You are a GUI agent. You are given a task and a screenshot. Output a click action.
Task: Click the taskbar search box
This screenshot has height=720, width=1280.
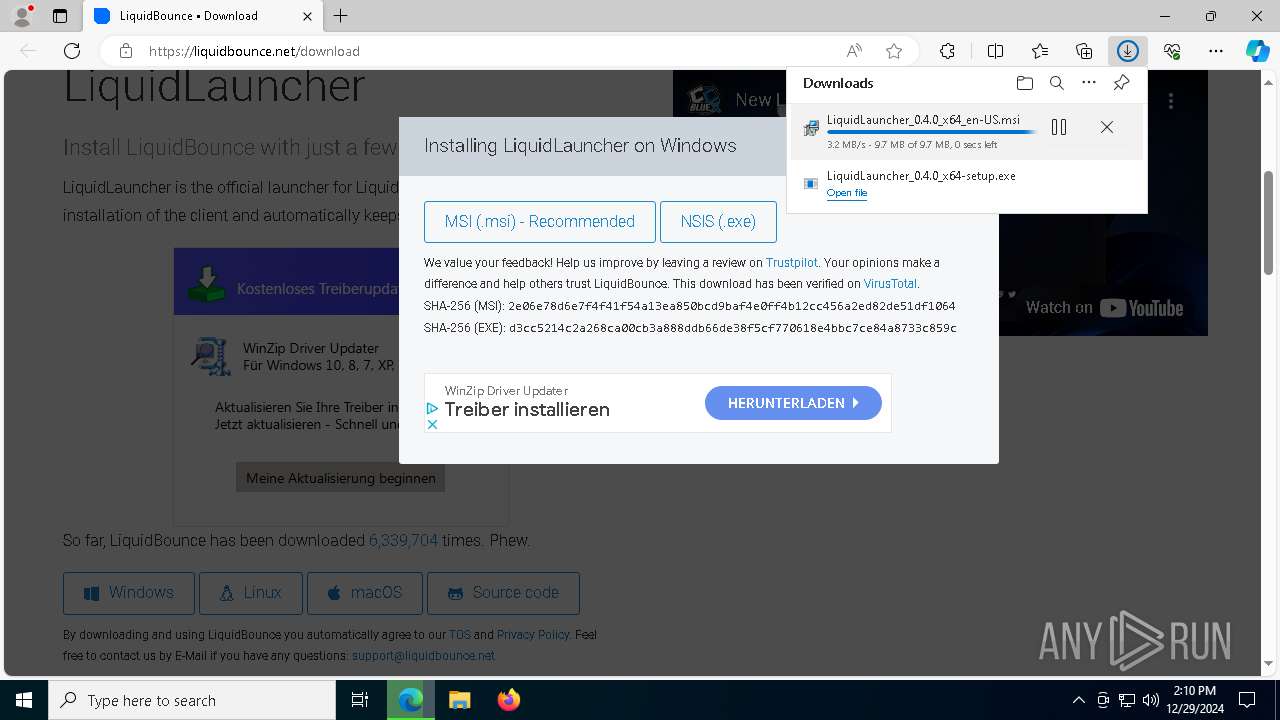coord(192,700)
